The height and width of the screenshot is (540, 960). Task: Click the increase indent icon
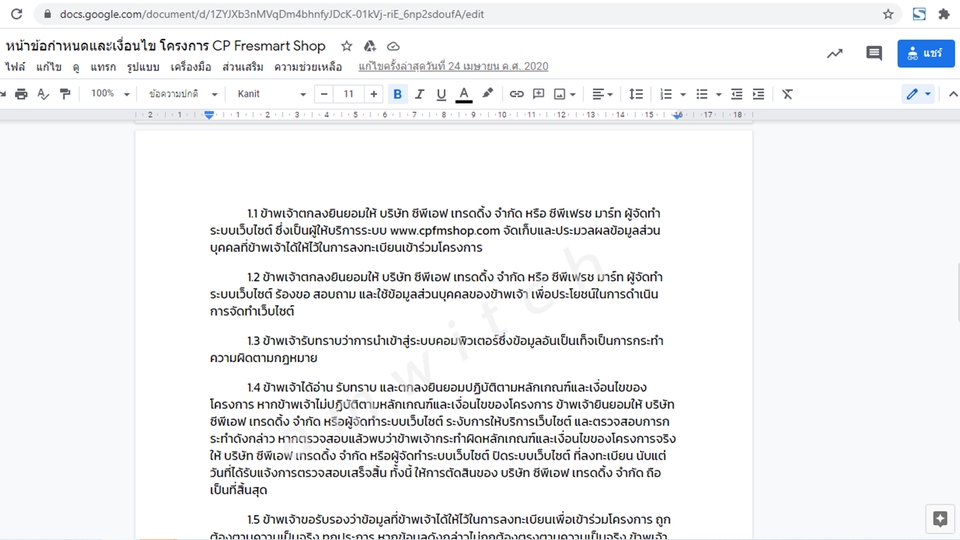(x=759, y=94)
